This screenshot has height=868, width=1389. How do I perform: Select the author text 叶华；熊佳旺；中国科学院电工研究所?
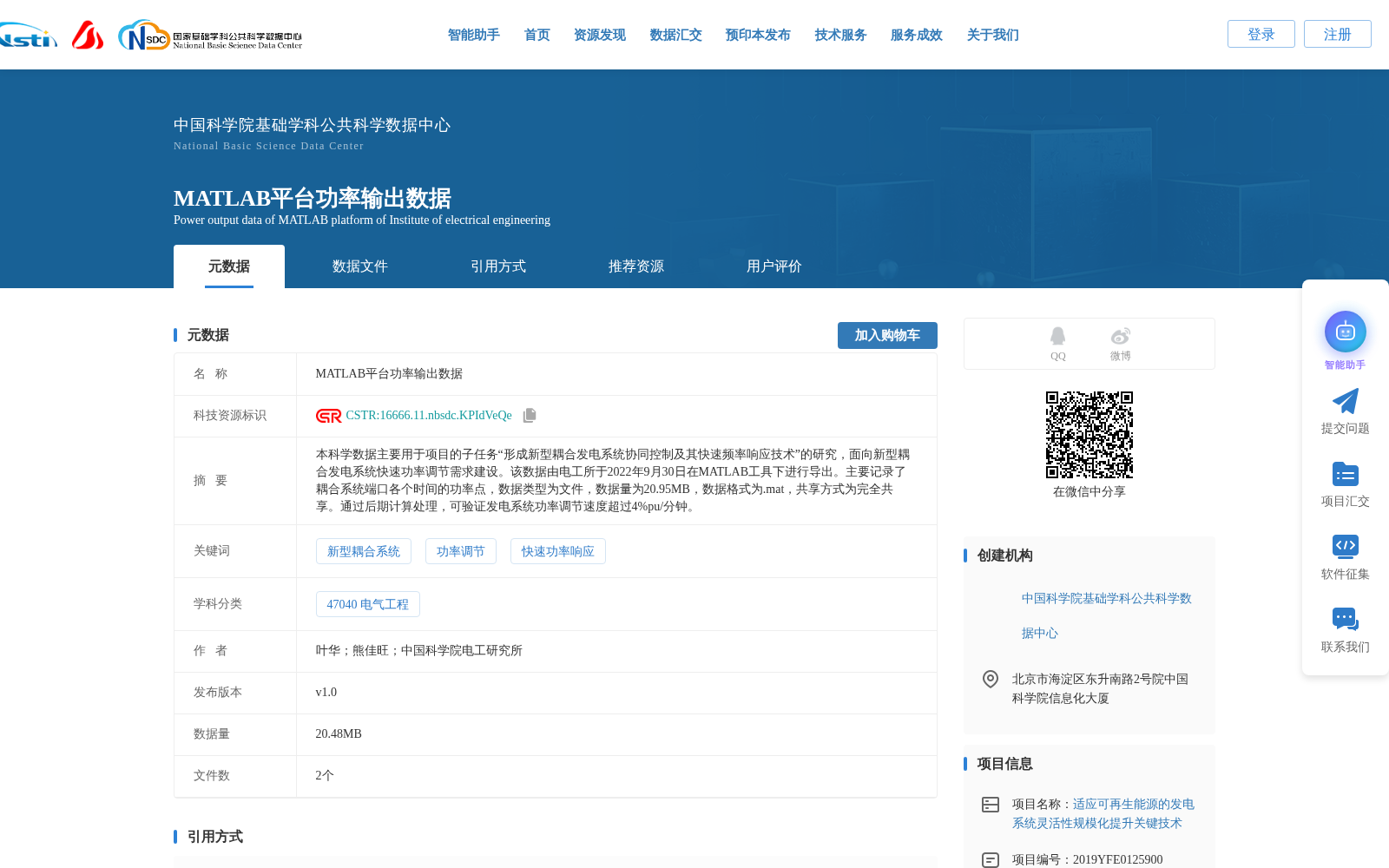(419, 651)
